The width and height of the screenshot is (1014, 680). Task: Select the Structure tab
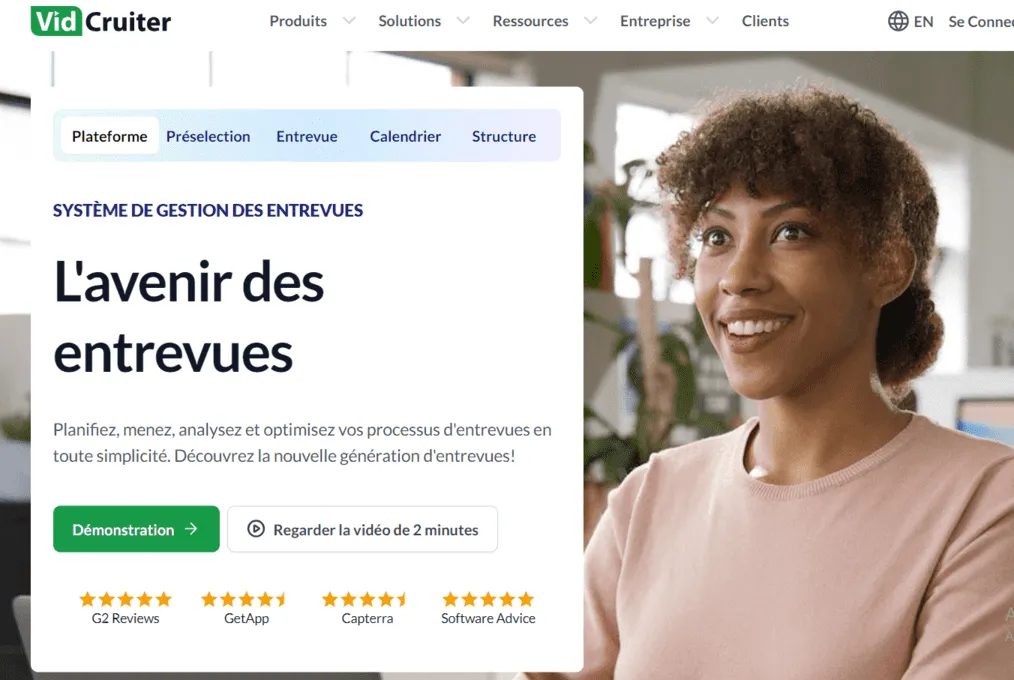[x=504, y=136]
